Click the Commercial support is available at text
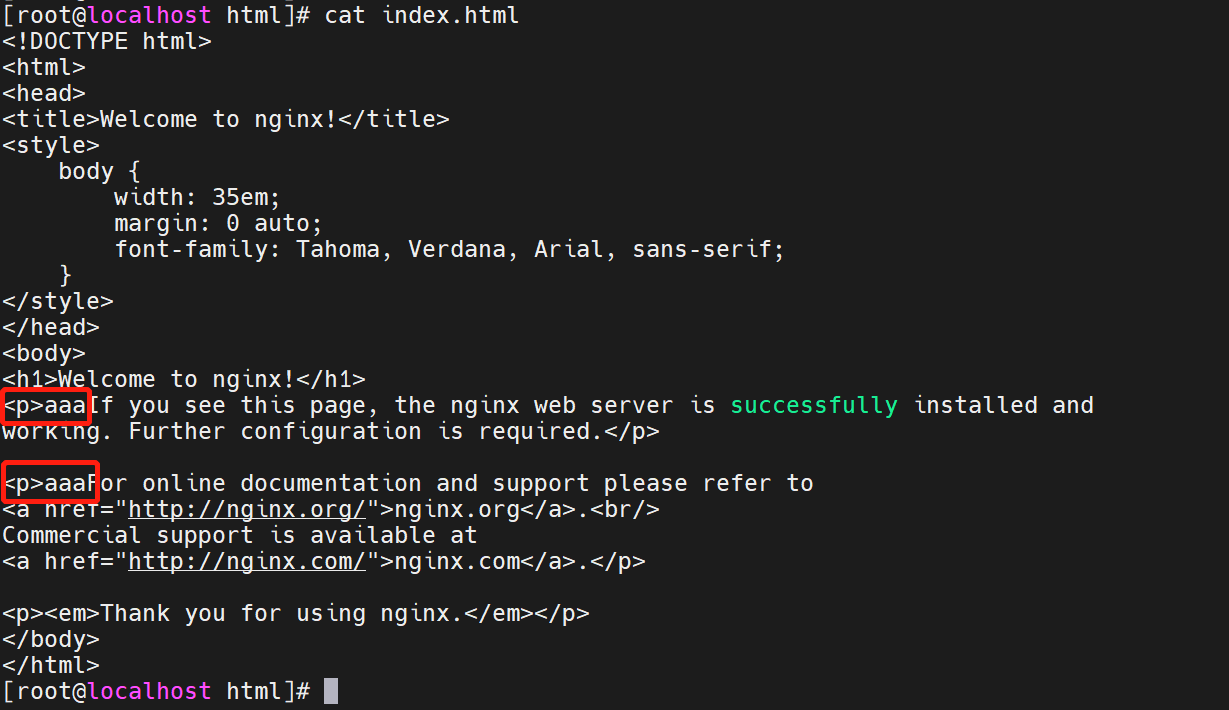 pyautogui.click(x=240, y=536)
